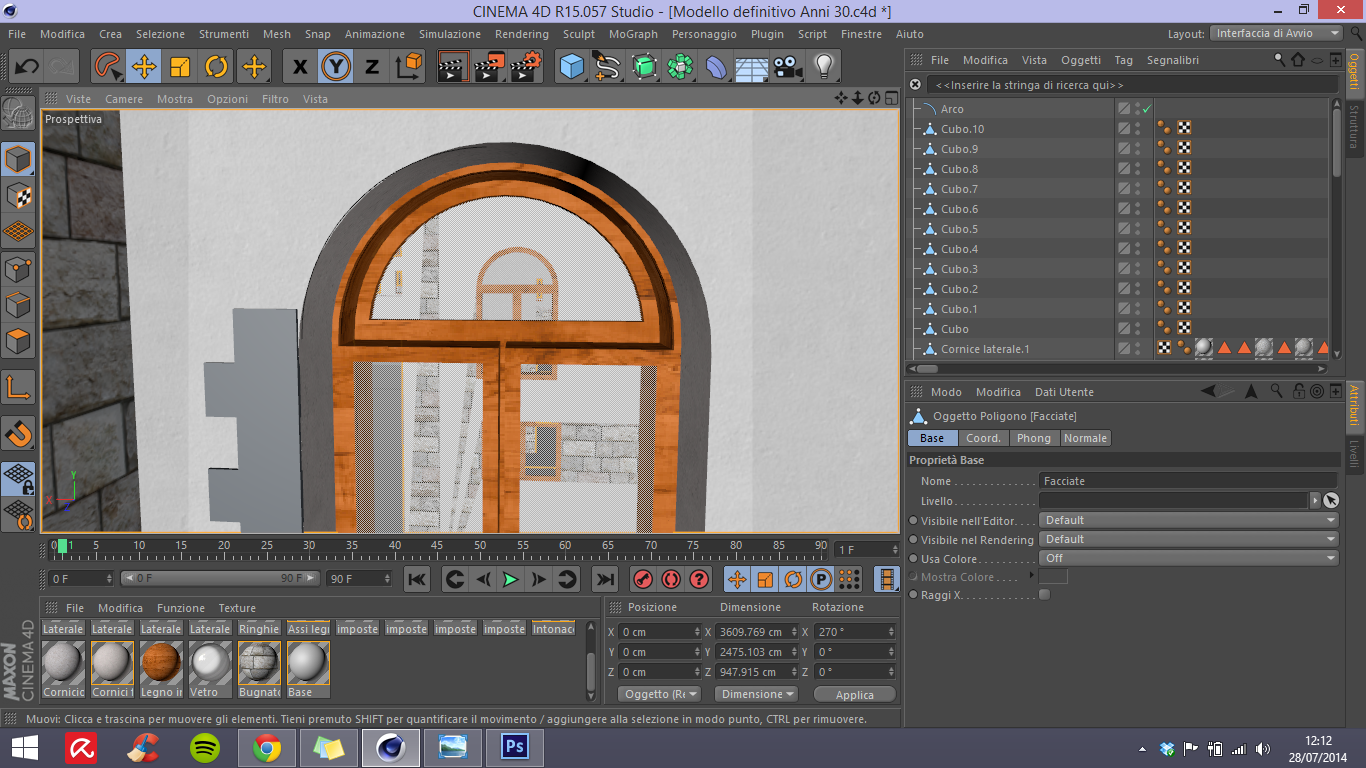The height and width of the screenshot is (768, 1366).
Task: Click the Applica button
Action: click(x=854, y=694)
